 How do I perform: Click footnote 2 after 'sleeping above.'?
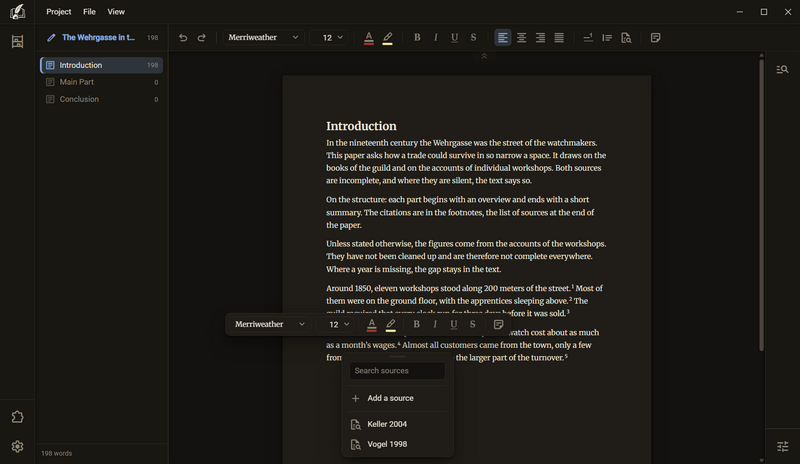570,299
